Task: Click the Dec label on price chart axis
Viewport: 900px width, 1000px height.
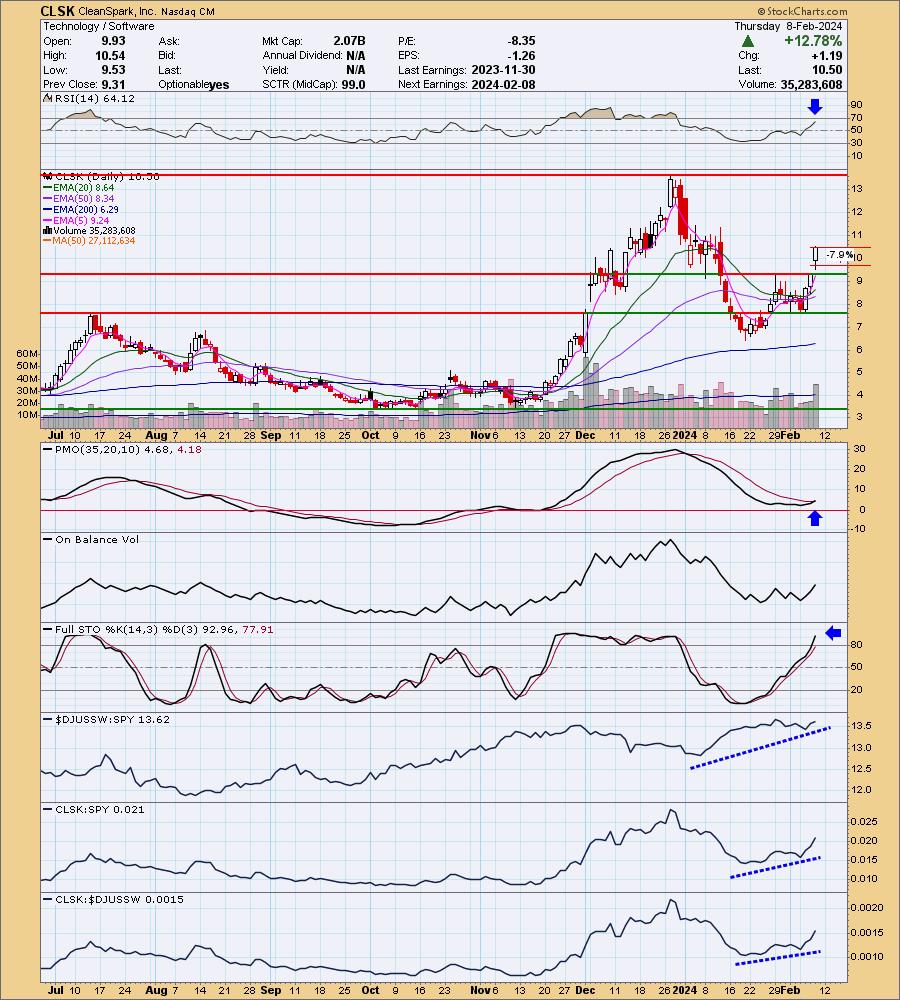Action: click(585, 436)
